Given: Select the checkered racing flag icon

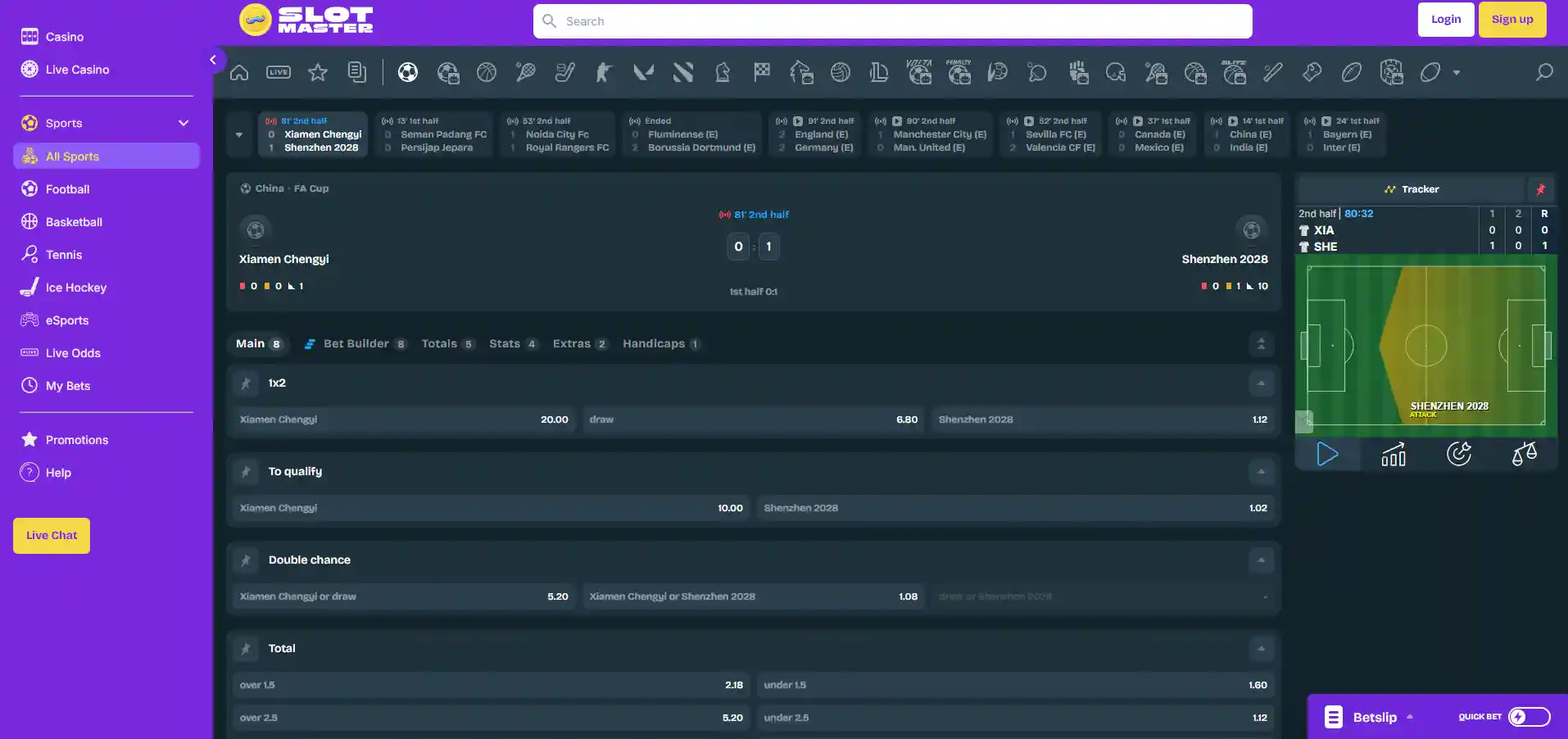Looking at the screenshot, I should coord(762,73).
